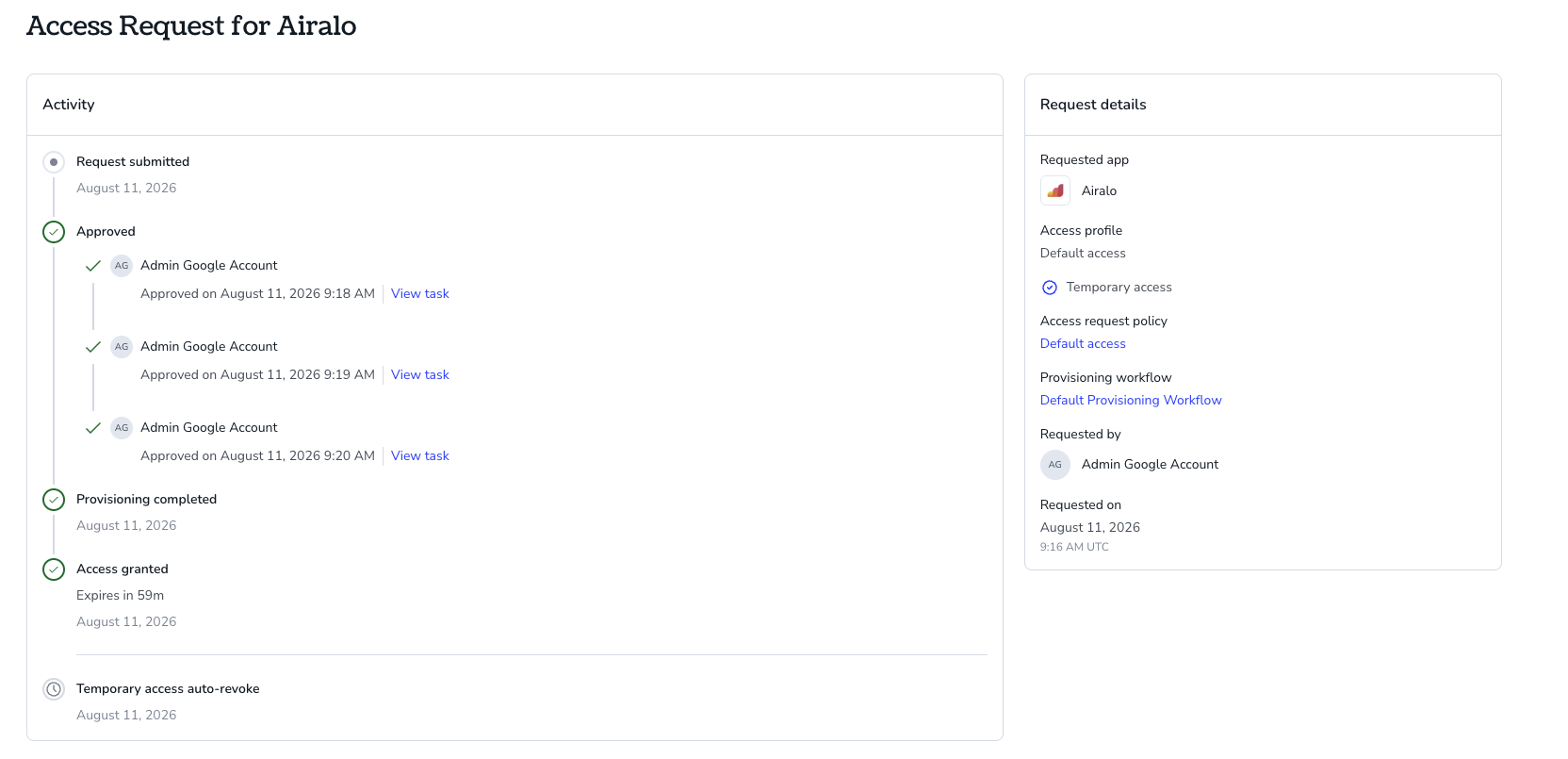Screen dimensions: 1568x759
Task: Click the AG avatar under Requested by
Action: [1055, 465]
